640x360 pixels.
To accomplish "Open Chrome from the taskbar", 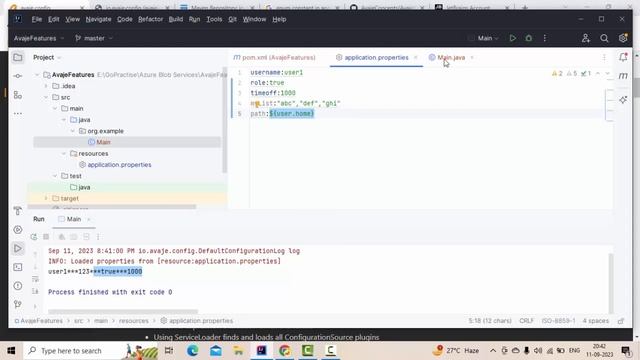I will click(x=285, y=351).
